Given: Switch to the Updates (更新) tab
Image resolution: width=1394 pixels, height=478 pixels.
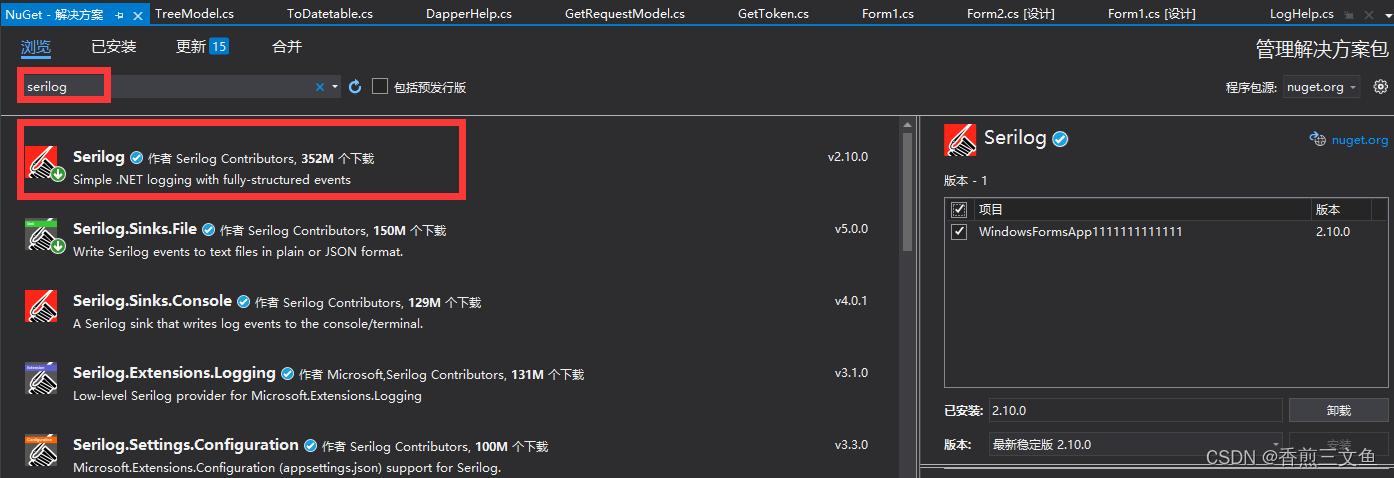Looking at the screenshot, I should [191, 47].
